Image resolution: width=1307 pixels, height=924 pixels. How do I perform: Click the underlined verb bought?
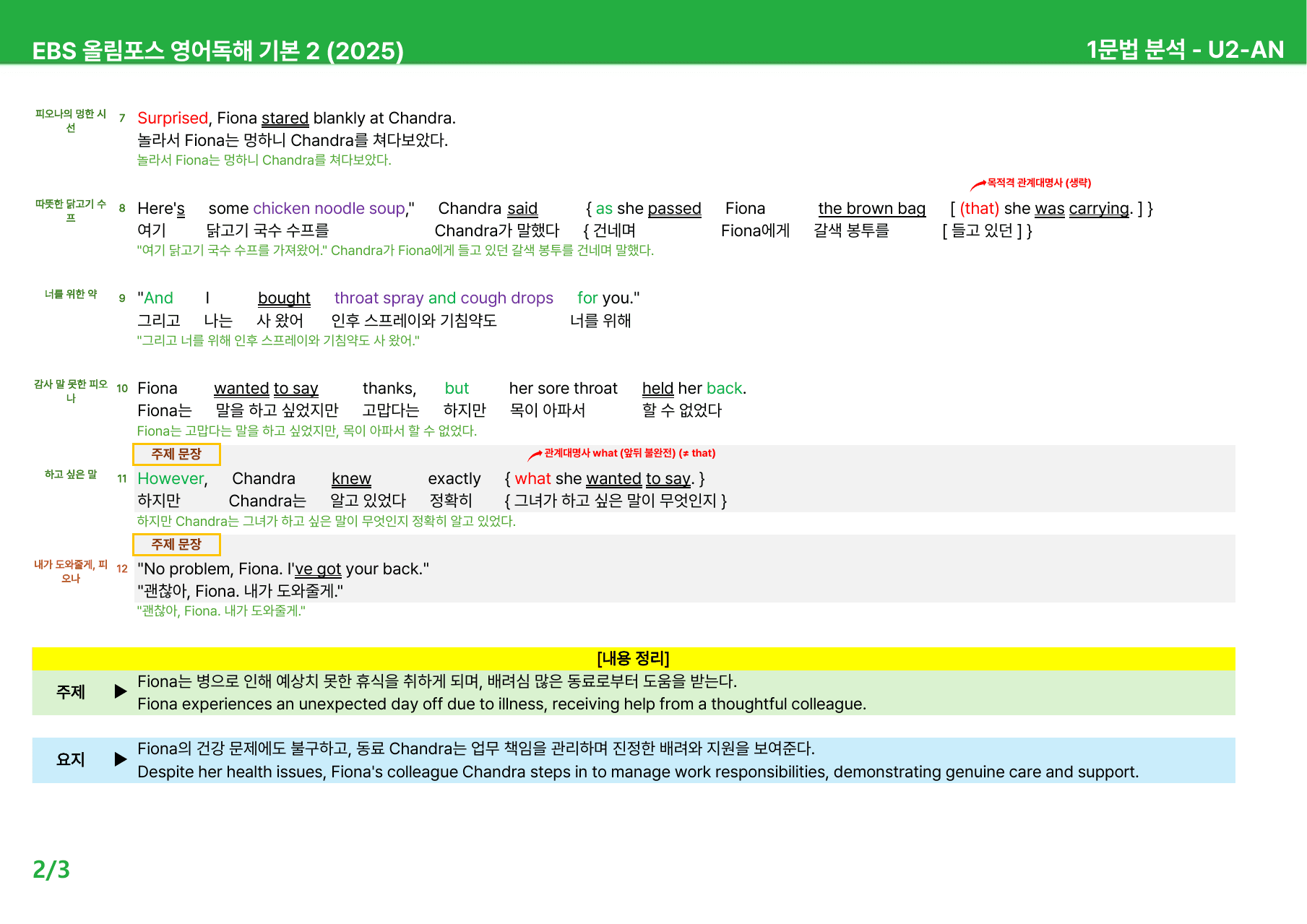(284, 298)
